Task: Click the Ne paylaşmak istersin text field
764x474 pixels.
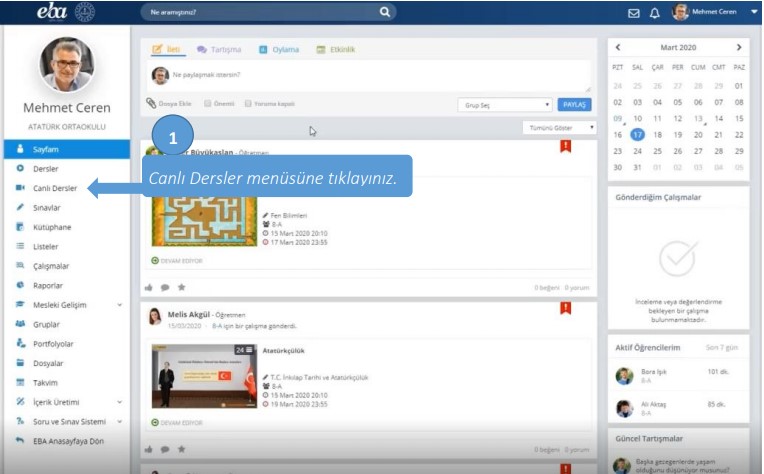Action: (370, 75)
